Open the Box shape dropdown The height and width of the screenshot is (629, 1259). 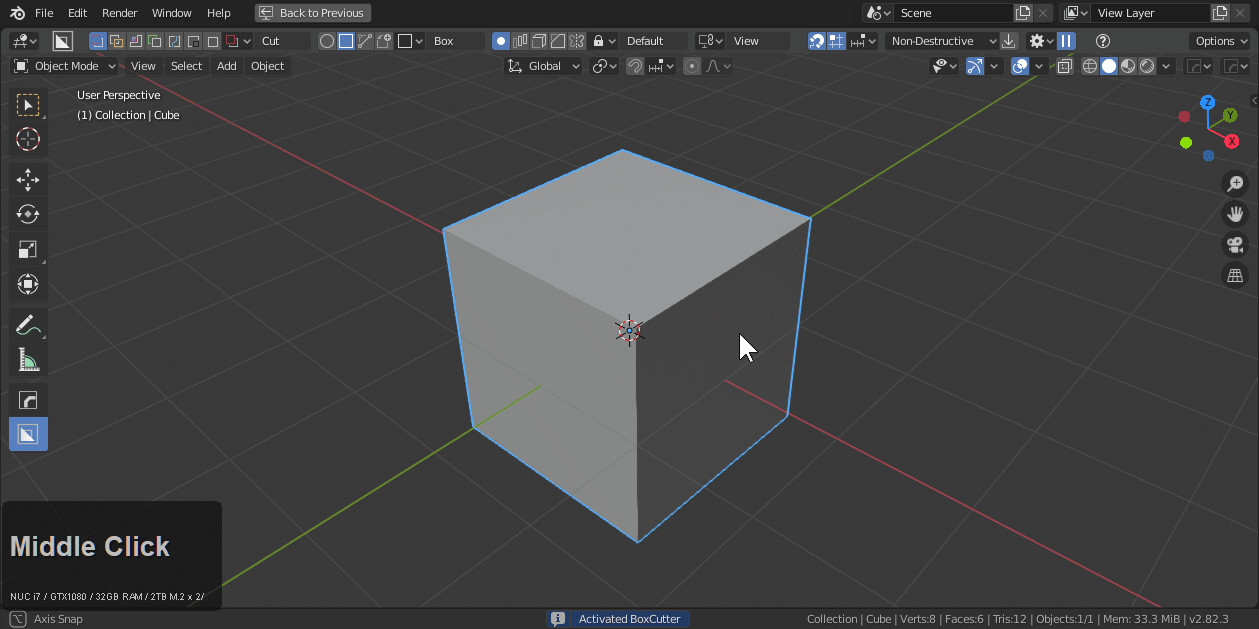pyautogui.click(x=455, y=41)
